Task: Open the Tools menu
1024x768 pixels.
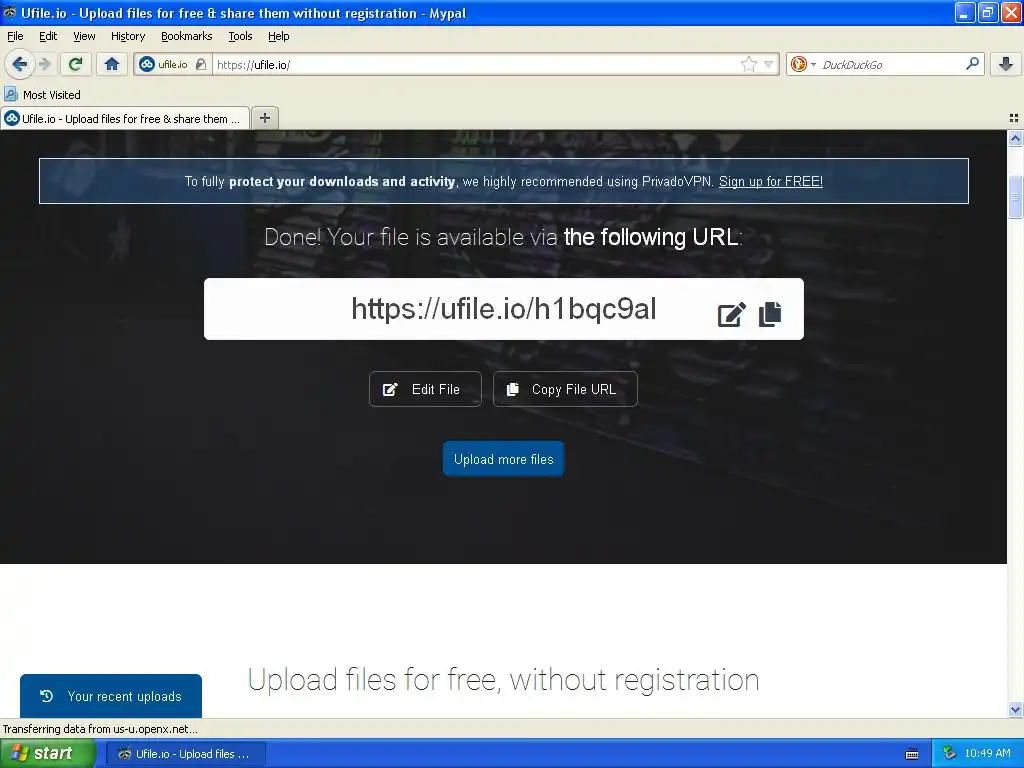Action: [240, 36]
